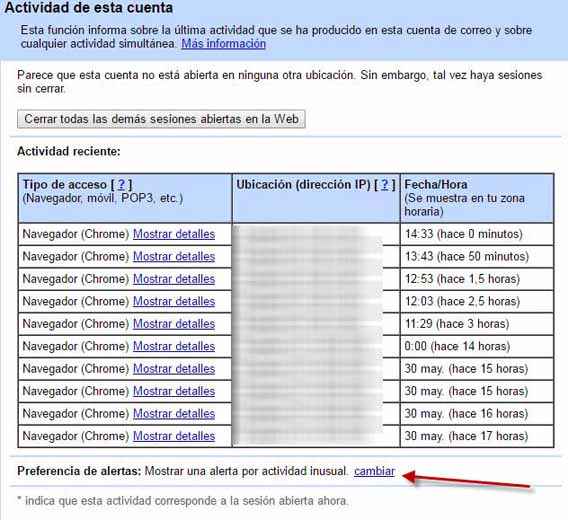Select the 12:53 (hace 1,5 horas) cell
Viewport: 568px width, 520px height.
477,279
